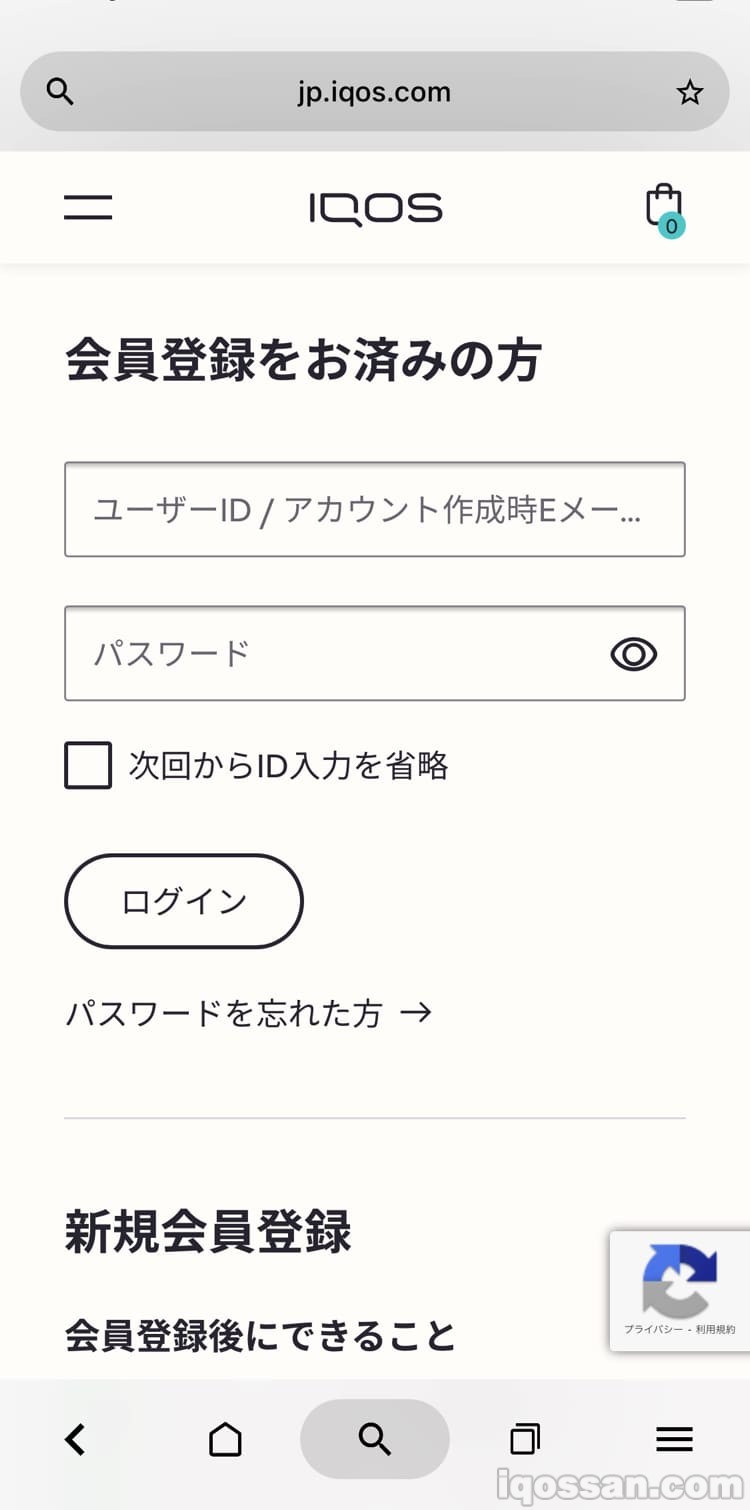Open the hamburger navigation menu

(88, 207)
